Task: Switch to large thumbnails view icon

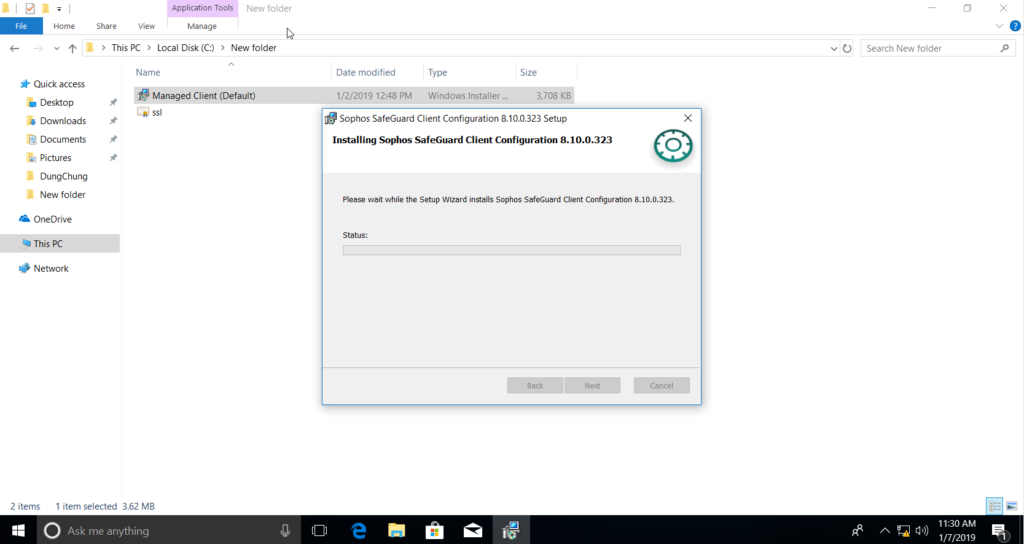Action: pyautogui.click(x=1012, y=506)
